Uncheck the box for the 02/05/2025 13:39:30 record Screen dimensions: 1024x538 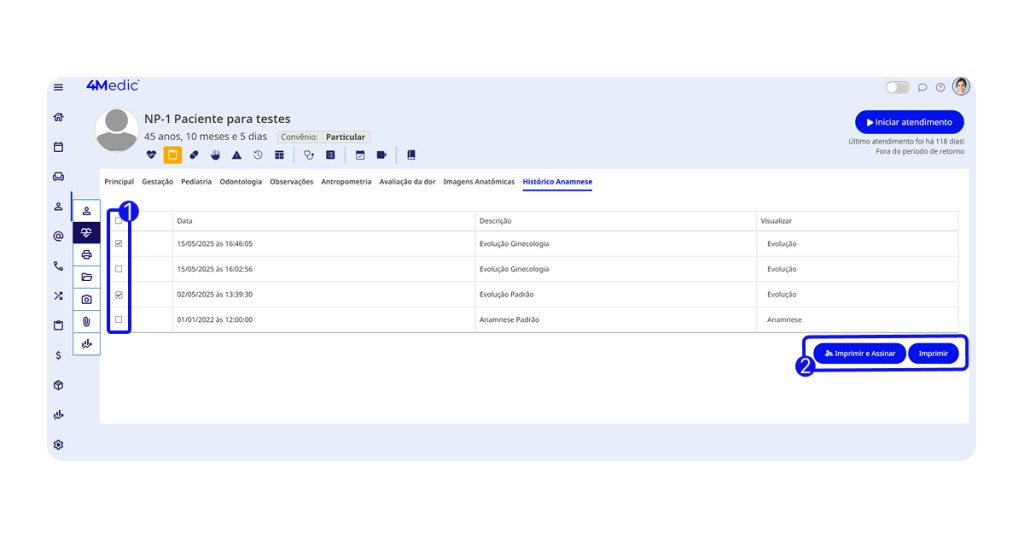119,295
